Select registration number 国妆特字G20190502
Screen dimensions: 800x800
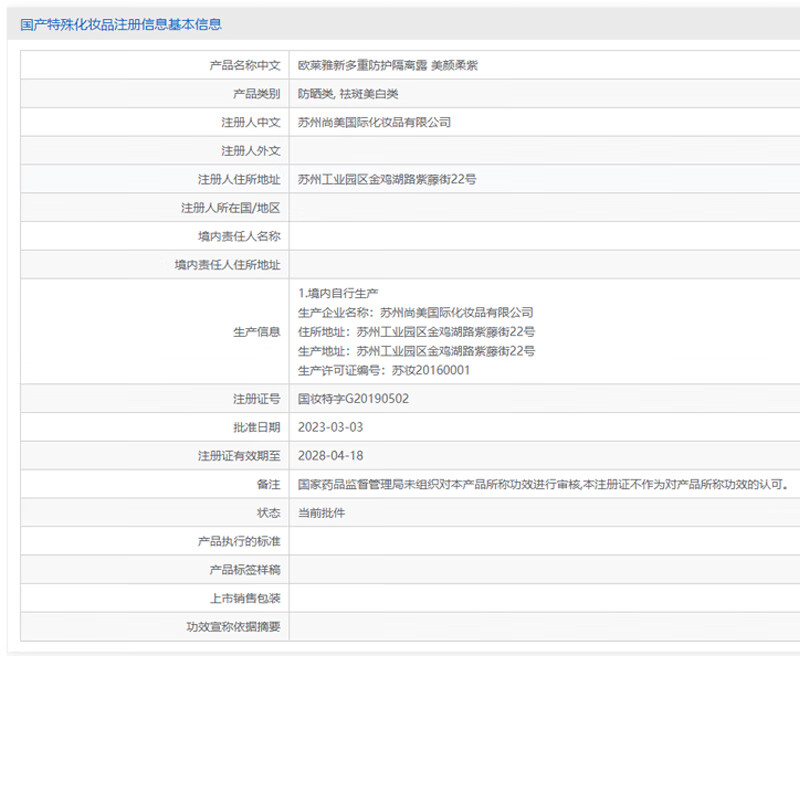tap(353, 399)
